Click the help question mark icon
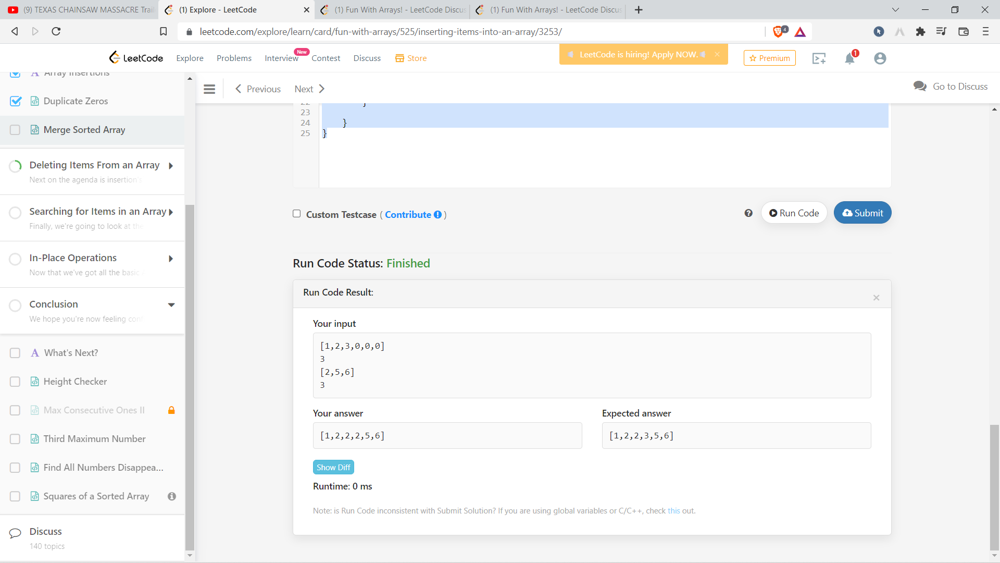The width and height of the screenshot is (1000, 563). pos(748,213)
